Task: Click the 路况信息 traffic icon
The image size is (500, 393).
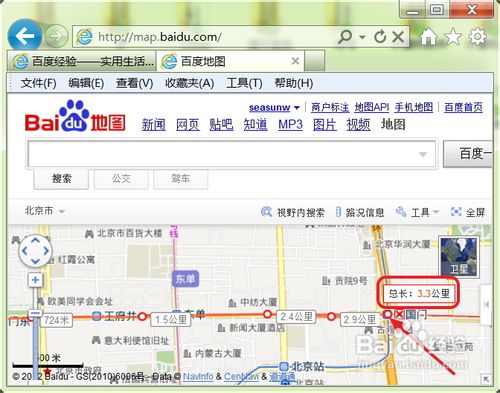Action: 338,212
